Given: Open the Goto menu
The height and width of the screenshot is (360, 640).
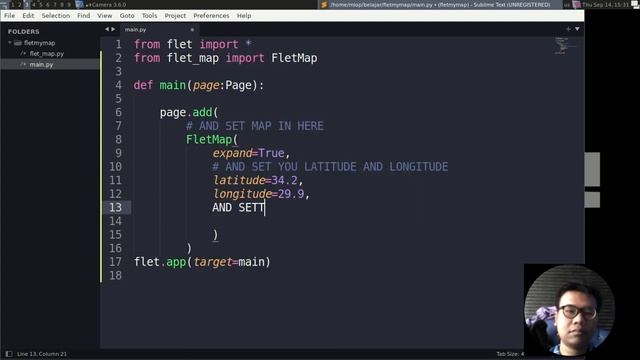Looking at the screenshot, I should [127, 16].
